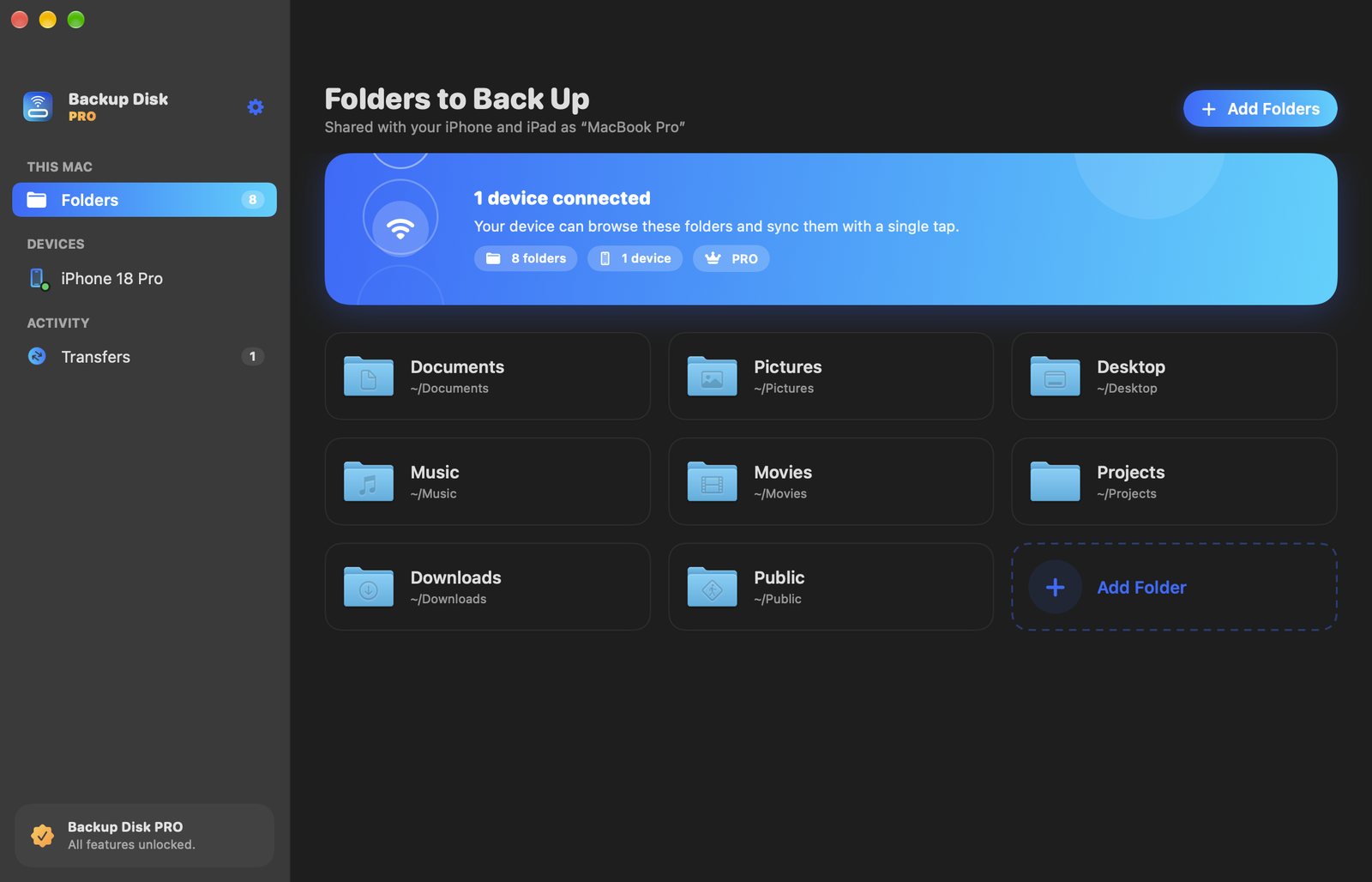This screenshot has width=1372, height=882.
Task: Click the Backup Disk app logo icon
Action: tap(38, 106)
